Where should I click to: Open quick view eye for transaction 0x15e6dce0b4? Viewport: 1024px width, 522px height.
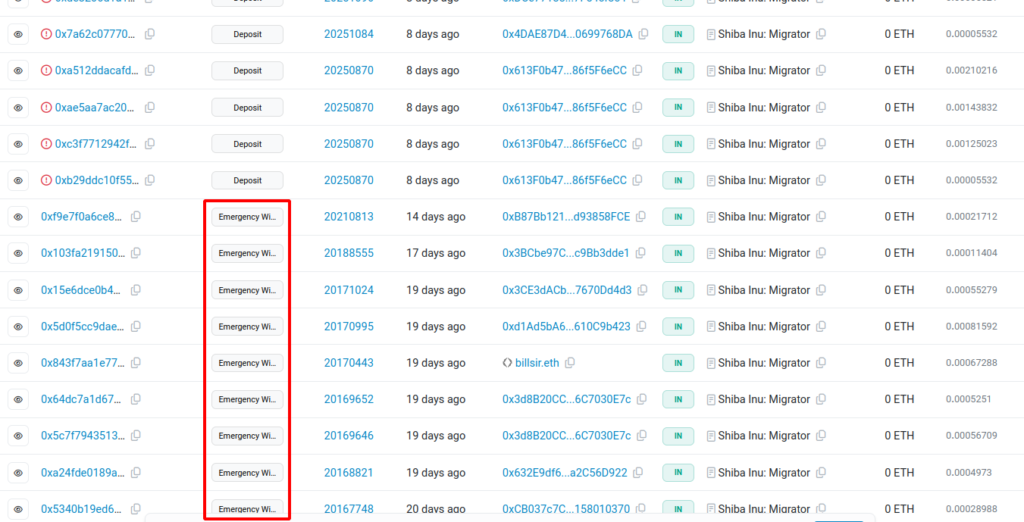point(18,290)
